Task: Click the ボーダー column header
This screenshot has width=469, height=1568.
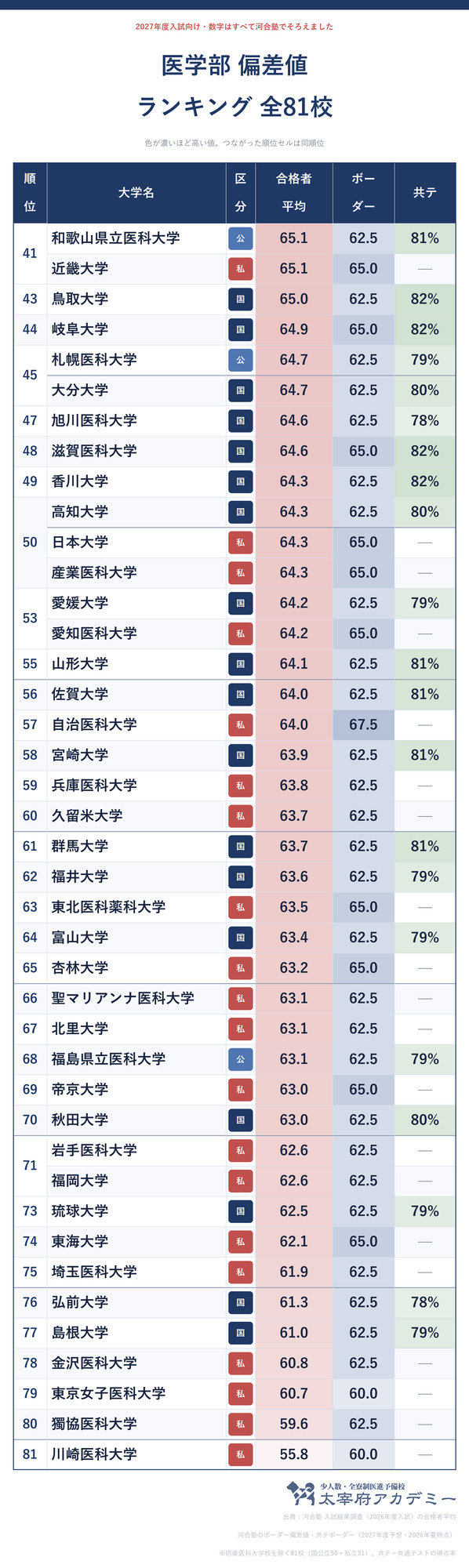Action: 363,193
